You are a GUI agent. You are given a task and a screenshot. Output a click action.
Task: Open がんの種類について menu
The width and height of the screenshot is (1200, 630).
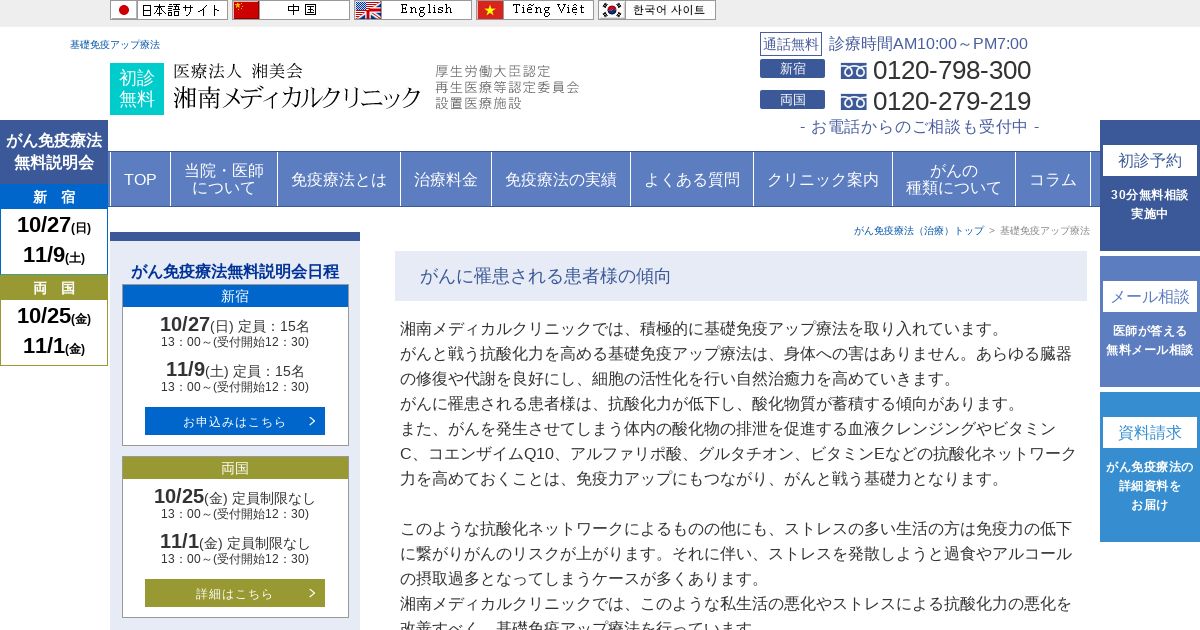pyautogui.click(x=954, y=179)
